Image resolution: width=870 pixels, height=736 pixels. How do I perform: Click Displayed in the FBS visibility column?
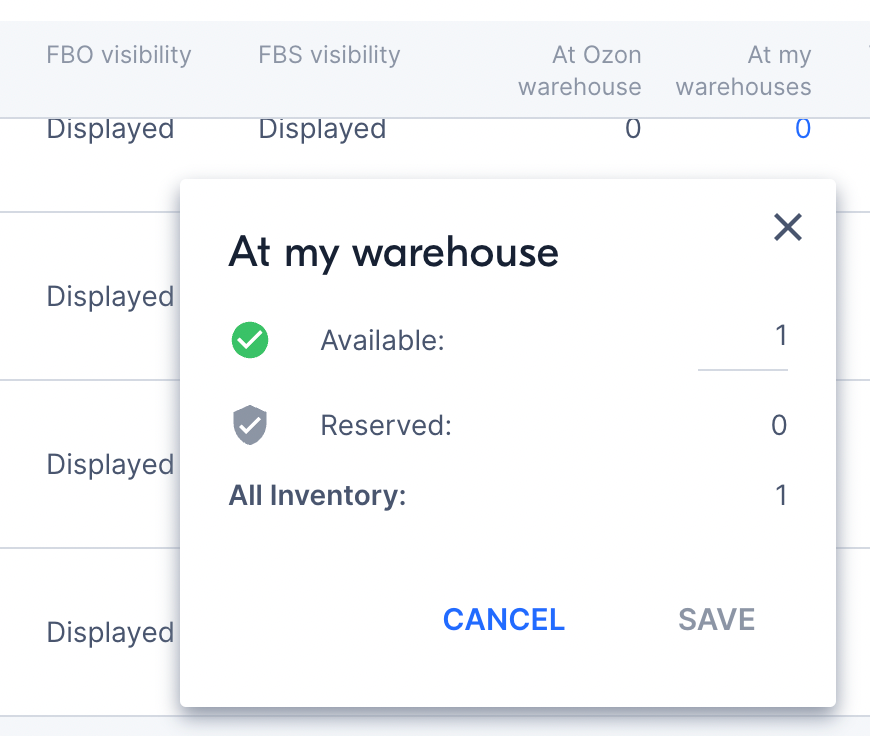click(322, 129)
